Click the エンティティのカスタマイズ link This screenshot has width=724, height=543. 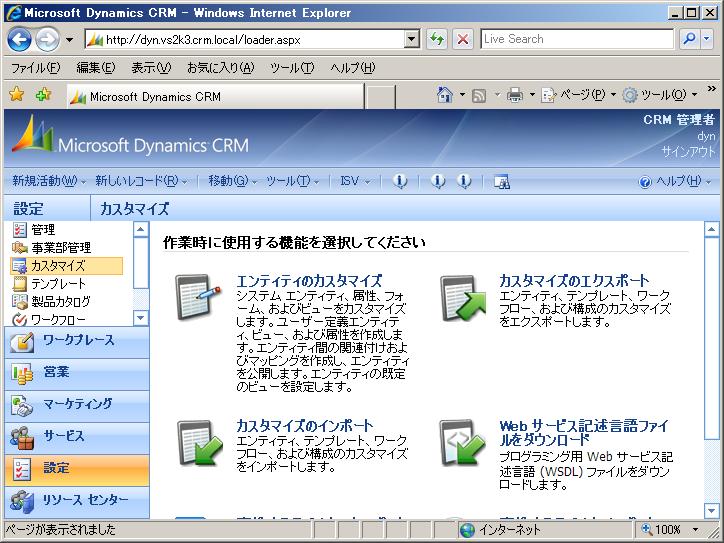click(x=309, y=281)
